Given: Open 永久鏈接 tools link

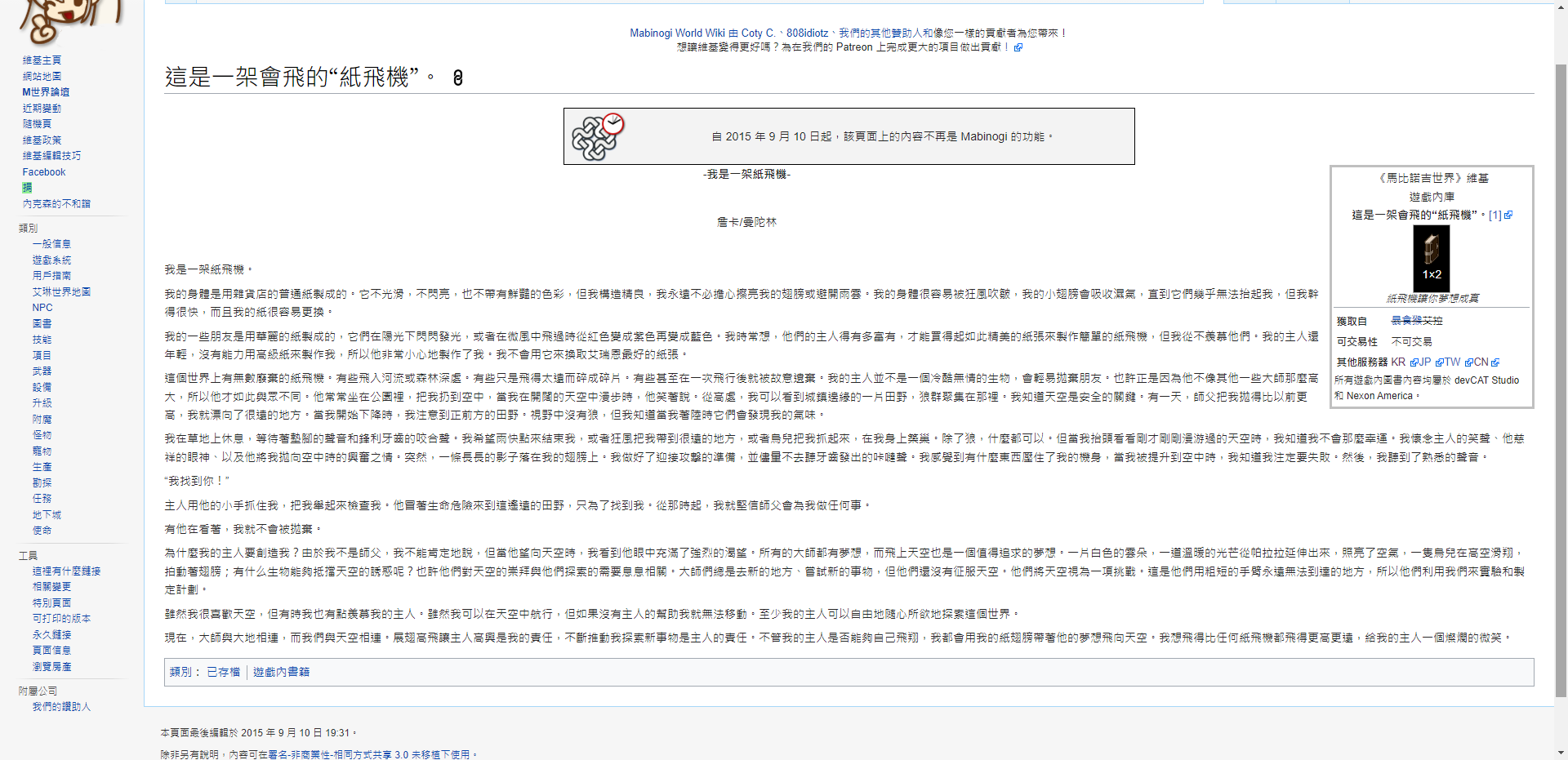Looking at the screenshot, I should [x=51, y=635].
